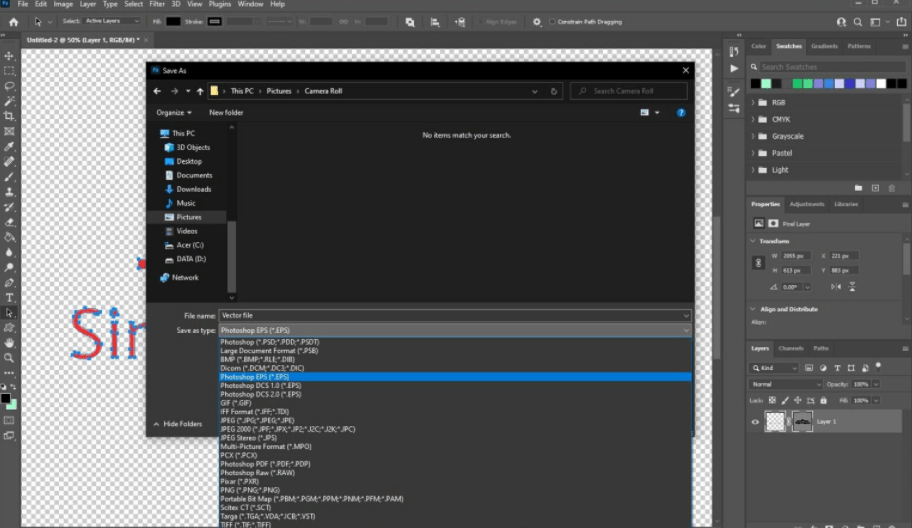Viewport: 912px width, 528px height.
Task: Select the Horizontal Type tool
Action: click(x=9, y=297)
